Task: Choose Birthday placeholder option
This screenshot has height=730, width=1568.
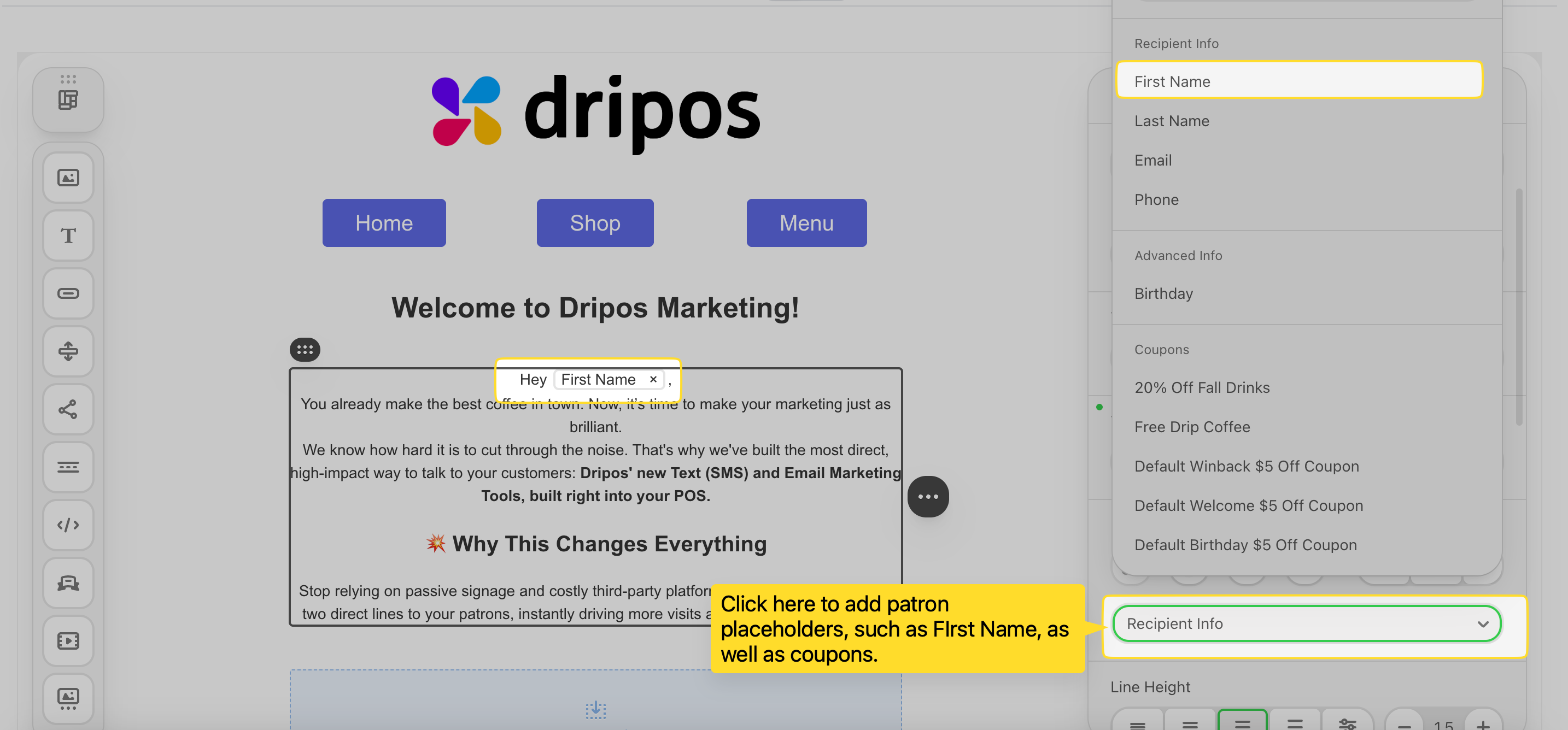Action: 1163,293
